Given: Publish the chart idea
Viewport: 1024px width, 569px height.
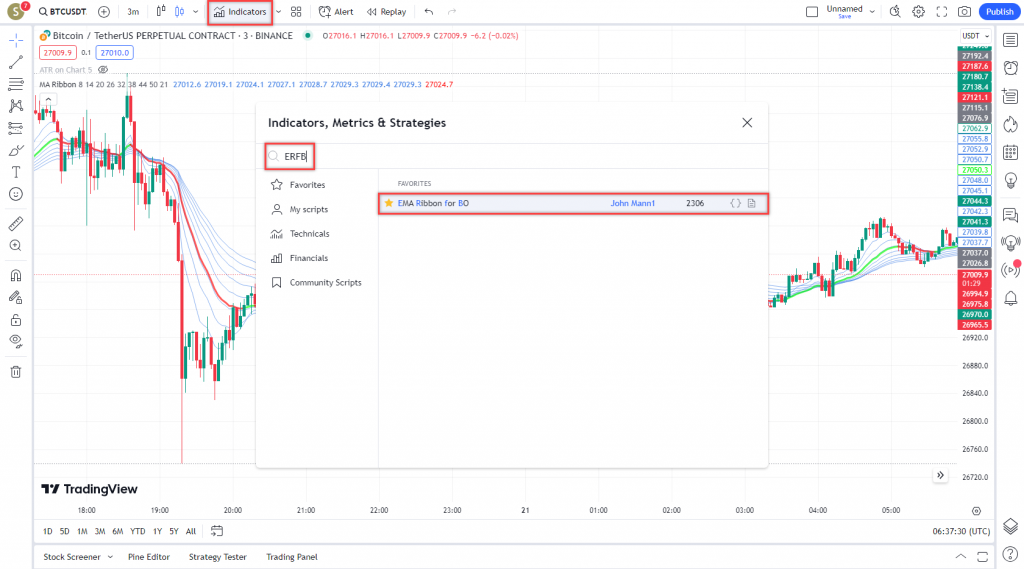Looking at the screenshot, I should coord(999,12).
